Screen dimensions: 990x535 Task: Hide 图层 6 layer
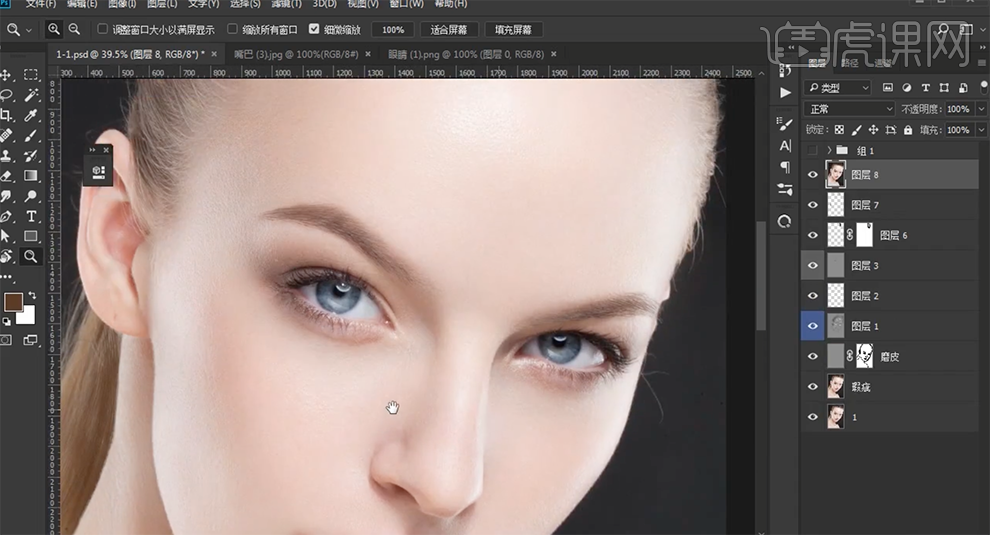point(813,235)
